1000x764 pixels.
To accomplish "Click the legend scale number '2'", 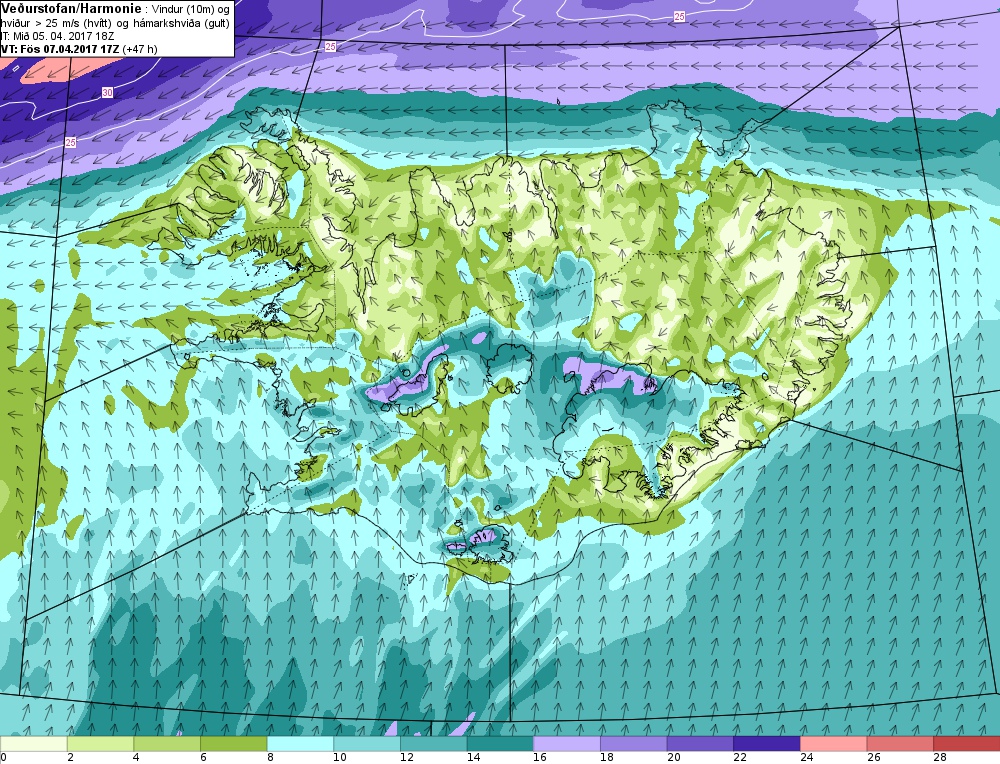I will pyautogui.click(x=70, y=758).
